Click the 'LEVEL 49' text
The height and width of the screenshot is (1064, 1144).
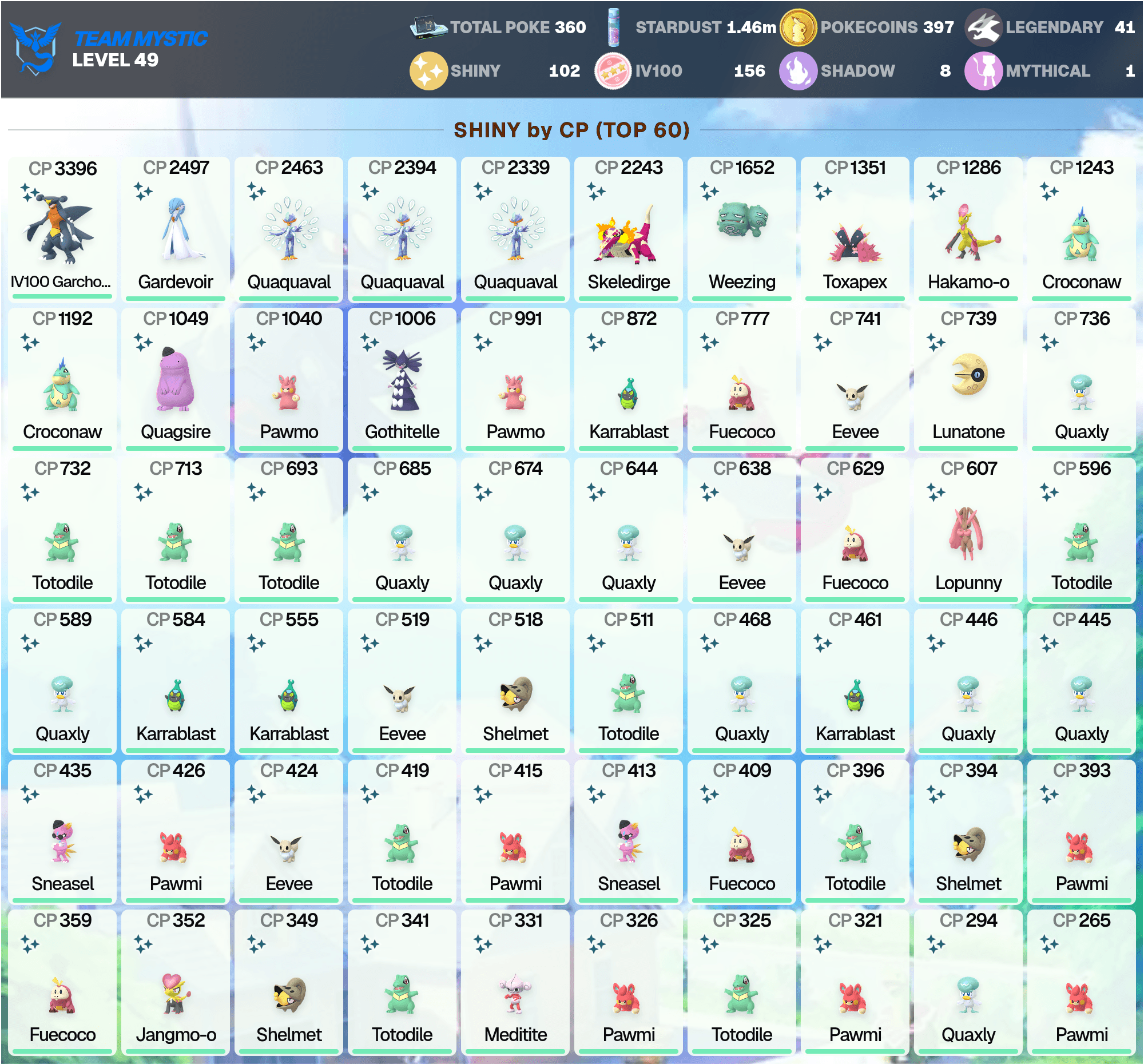pyautogui.click(x=115, y=60)
